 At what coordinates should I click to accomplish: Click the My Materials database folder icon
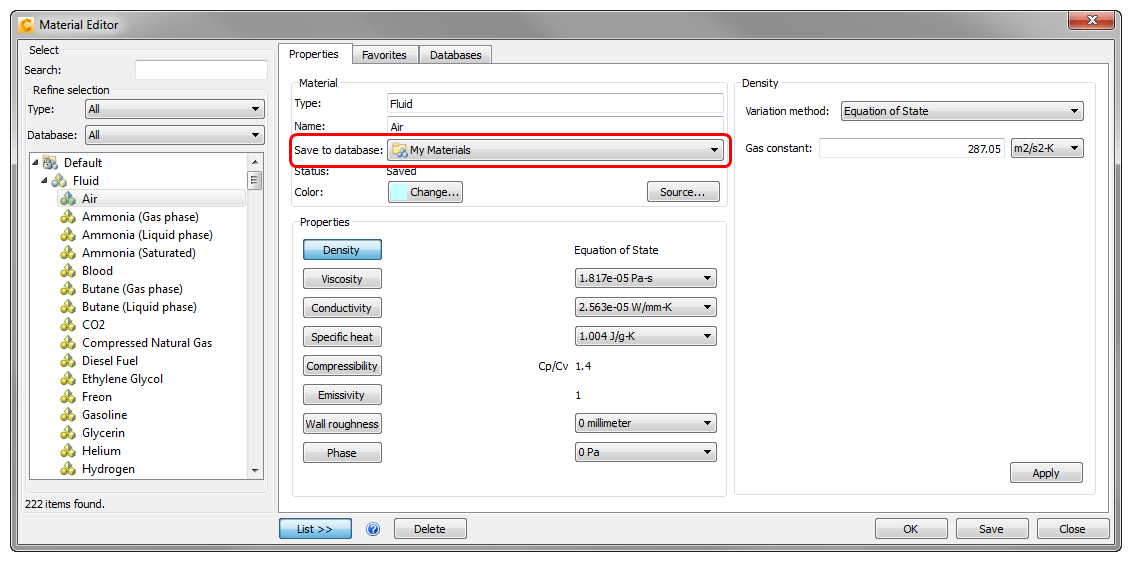pos(399,150)
